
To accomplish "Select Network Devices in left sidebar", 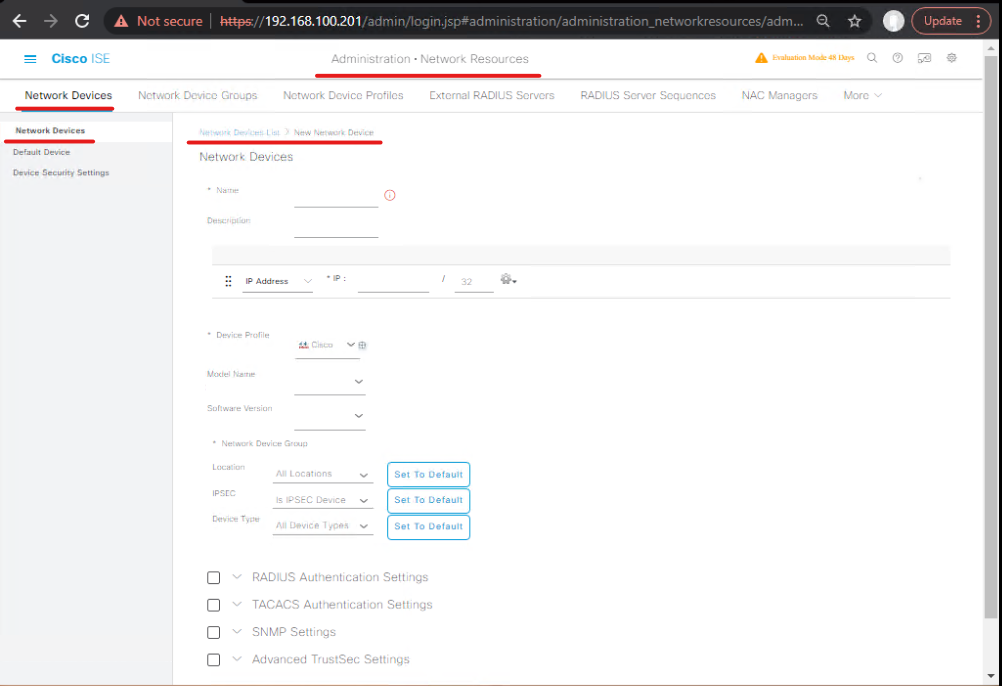I will click(x=50, y=131).
